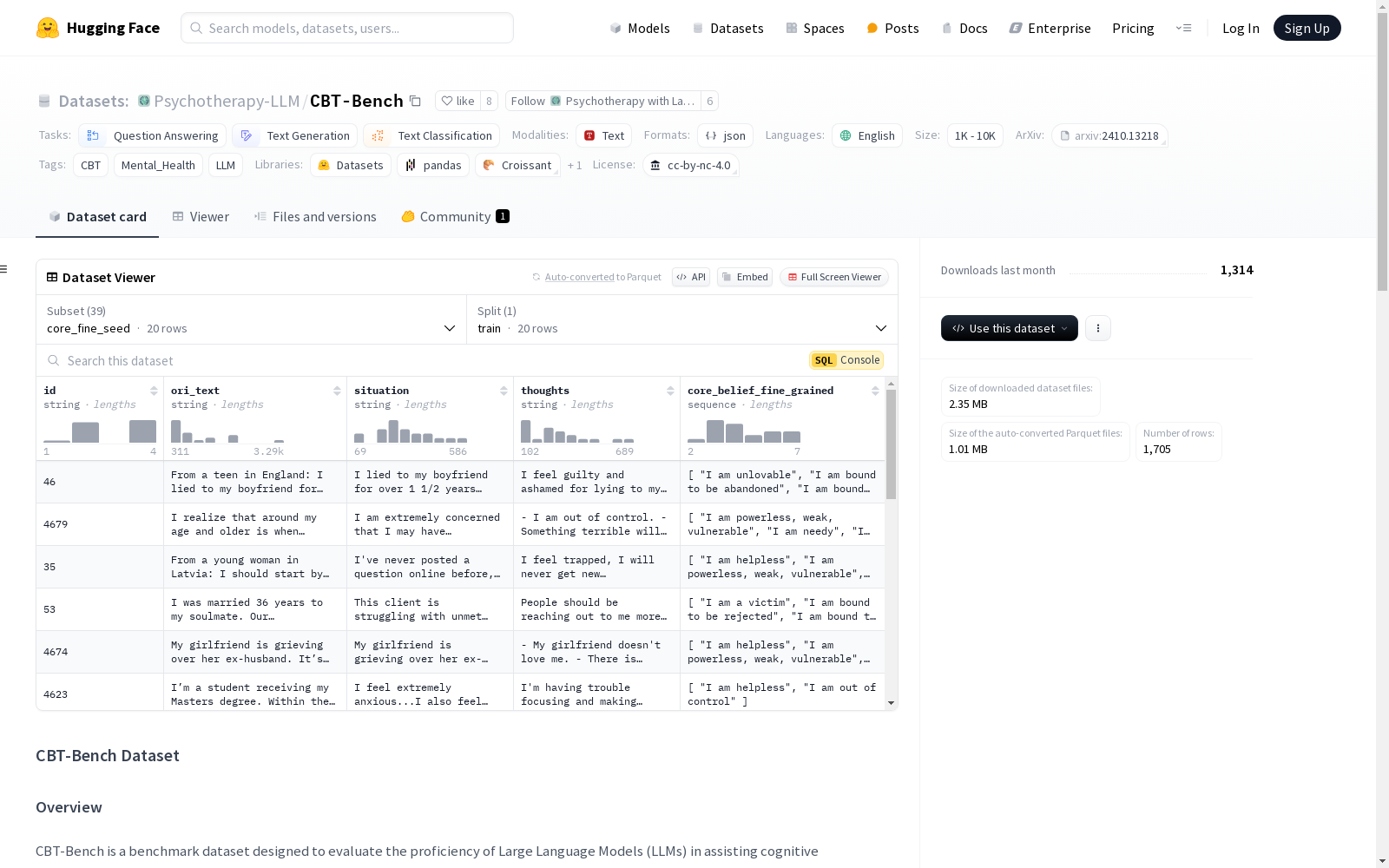The width and height of the screenshot is (1389, 868).
Task: Select the pandas library tag
Action: point(433,165)
